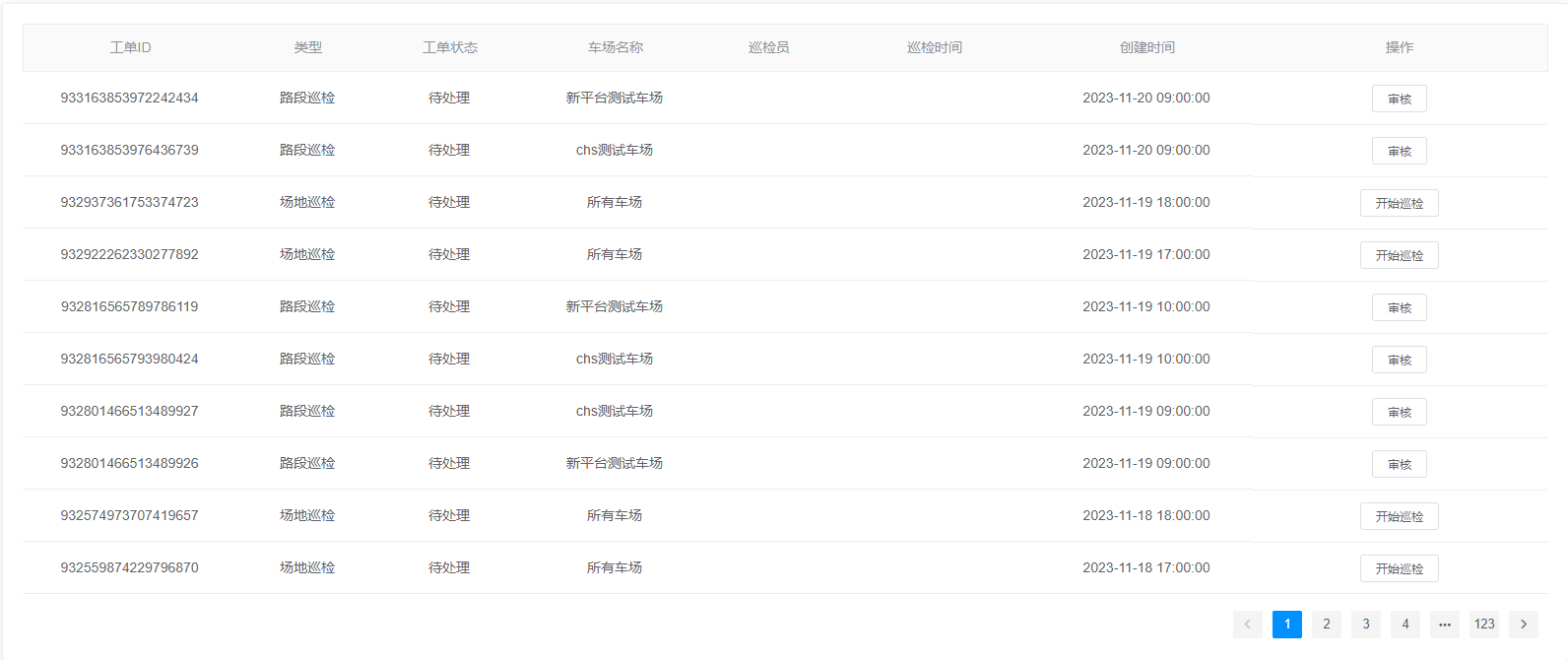Jump to page 3 in pagination
The width and height of the screenshot is (1568, 660).
tap(1365, 624)
